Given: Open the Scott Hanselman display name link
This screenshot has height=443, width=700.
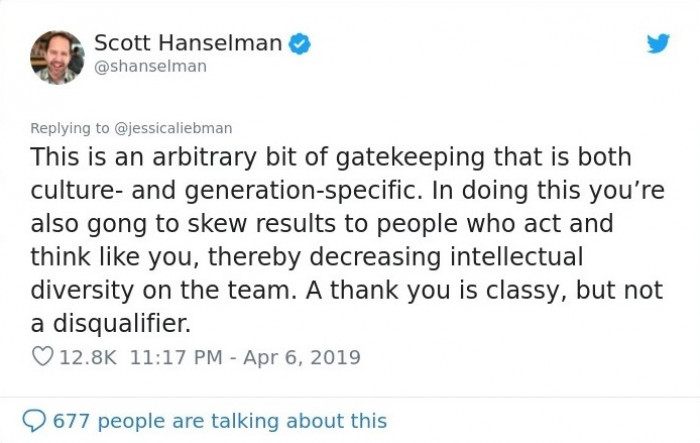Looking at the screenshot, I should [188, 43].
